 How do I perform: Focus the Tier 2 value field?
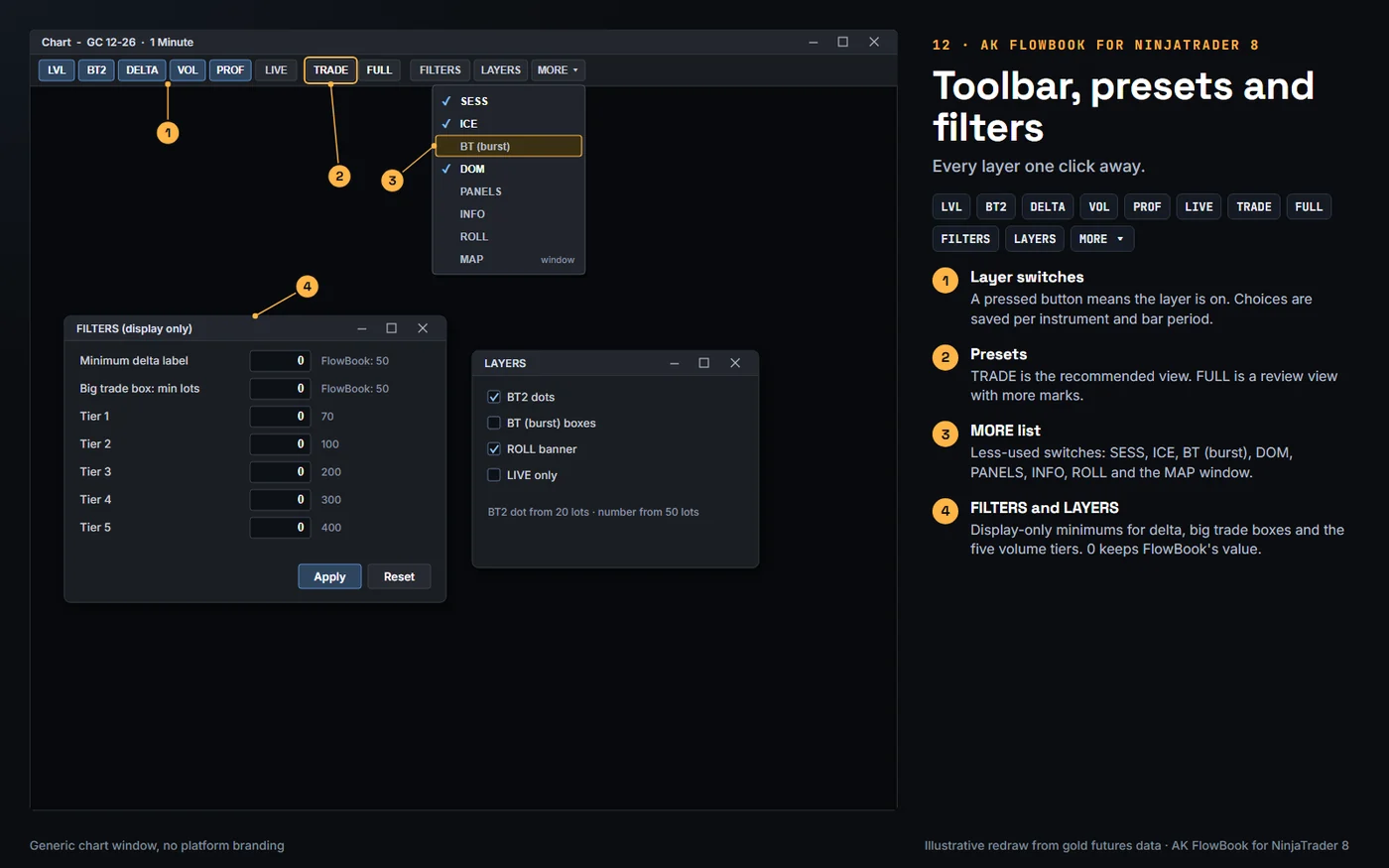coord(281,444)
